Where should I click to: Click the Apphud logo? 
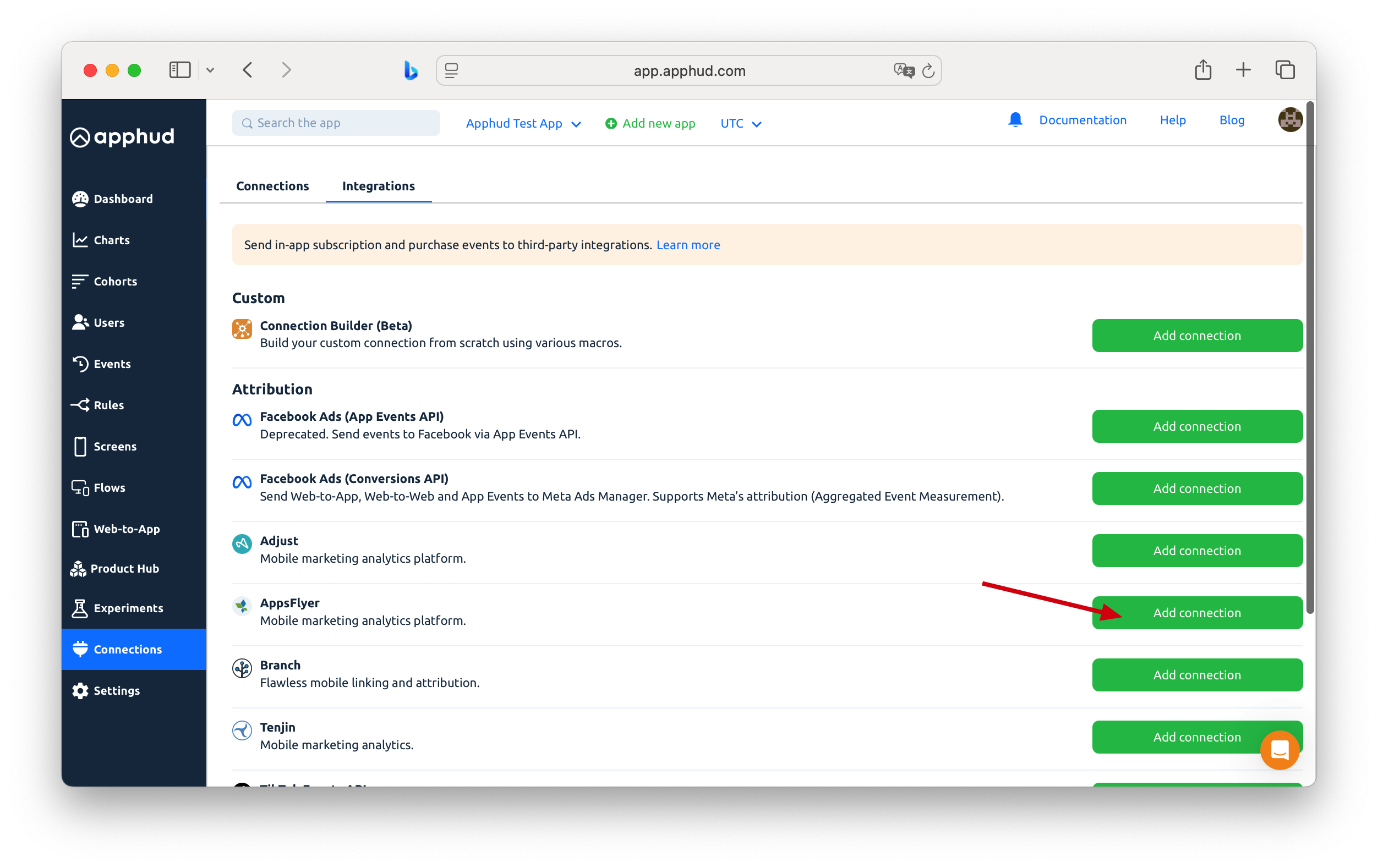tap(122, 136)
